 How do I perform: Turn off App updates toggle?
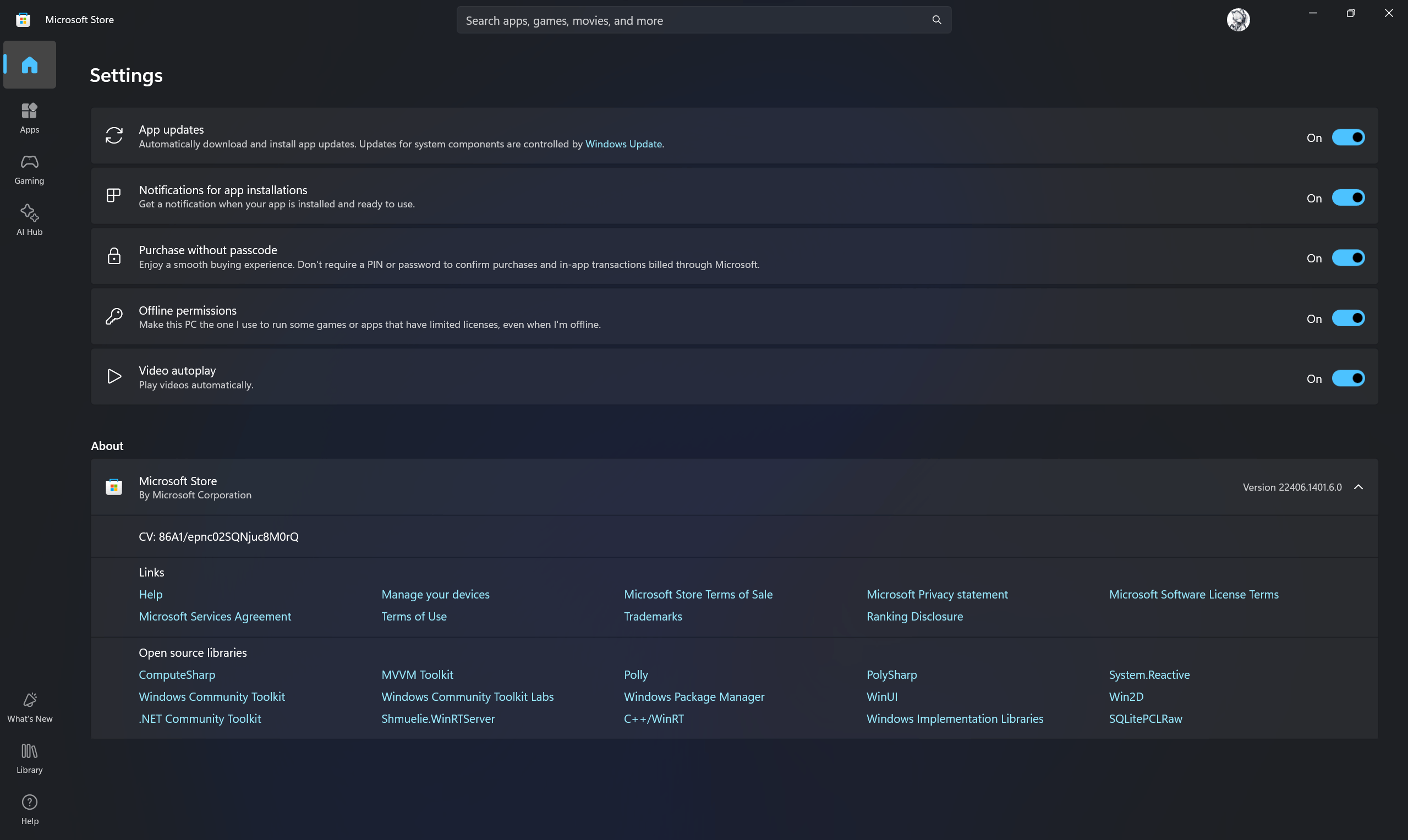click(x=1347, y=138)
